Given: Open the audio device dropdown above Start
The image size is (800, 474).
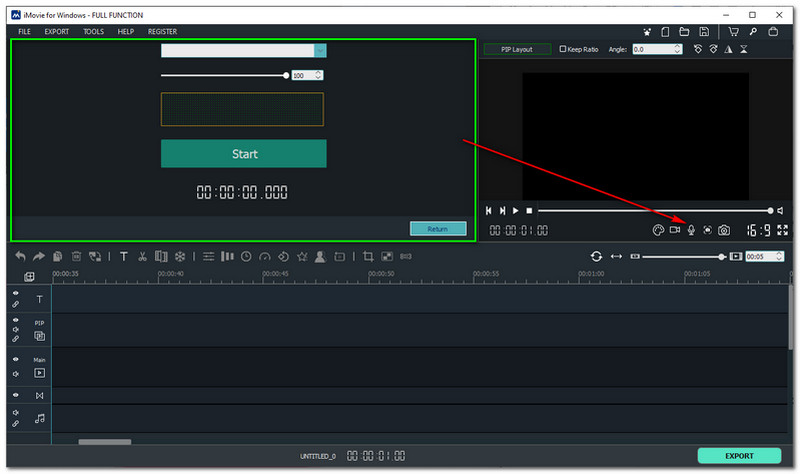Looking at the screenshot, I should 320,50.
